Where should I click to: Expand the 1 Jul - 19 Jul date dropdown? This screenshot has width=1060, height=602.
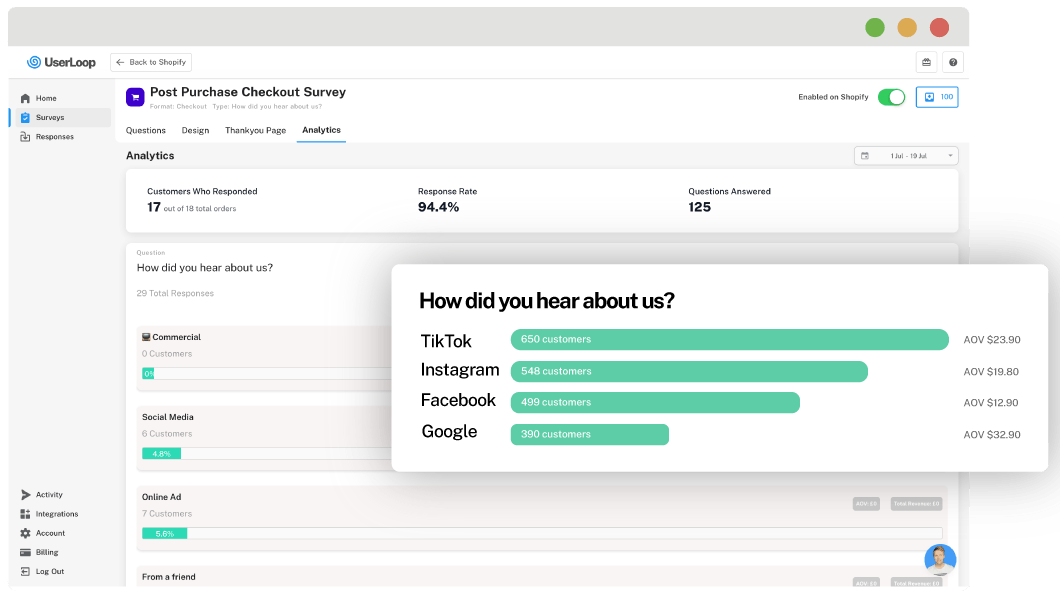pyautogui.click(x=906, y=156)
